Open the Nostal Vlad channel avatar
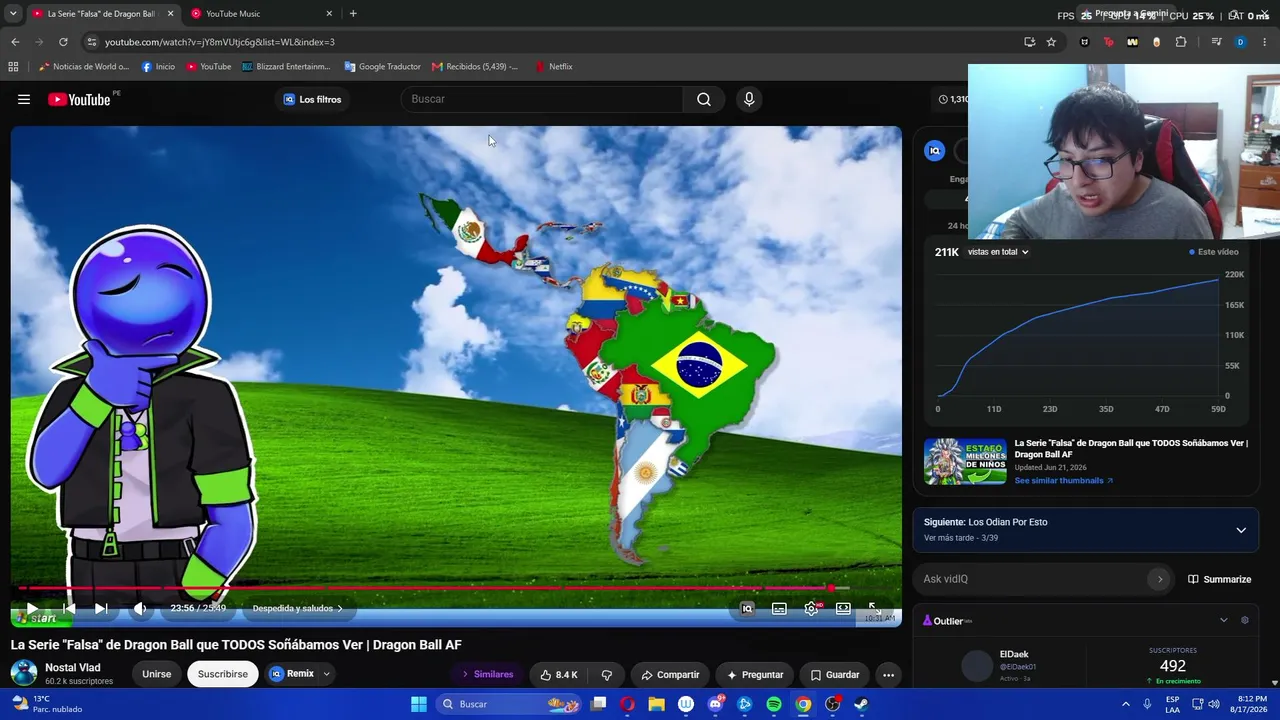Image resolution: width=1280 pixels, height=720 pixels. 24,673
